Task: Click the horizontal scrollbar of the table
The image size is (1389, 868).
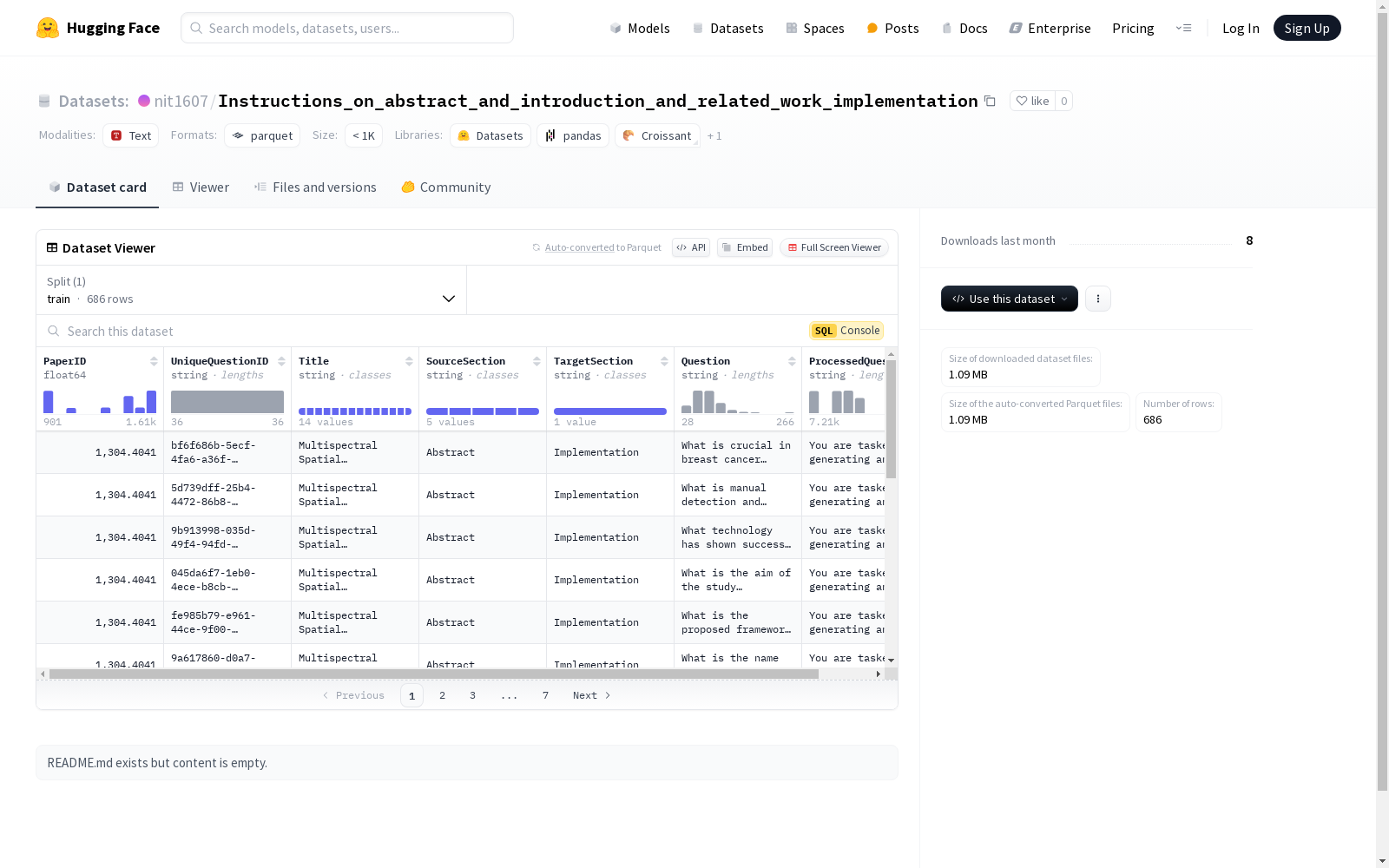Action: pyautogui.click(x=434, y=674)
